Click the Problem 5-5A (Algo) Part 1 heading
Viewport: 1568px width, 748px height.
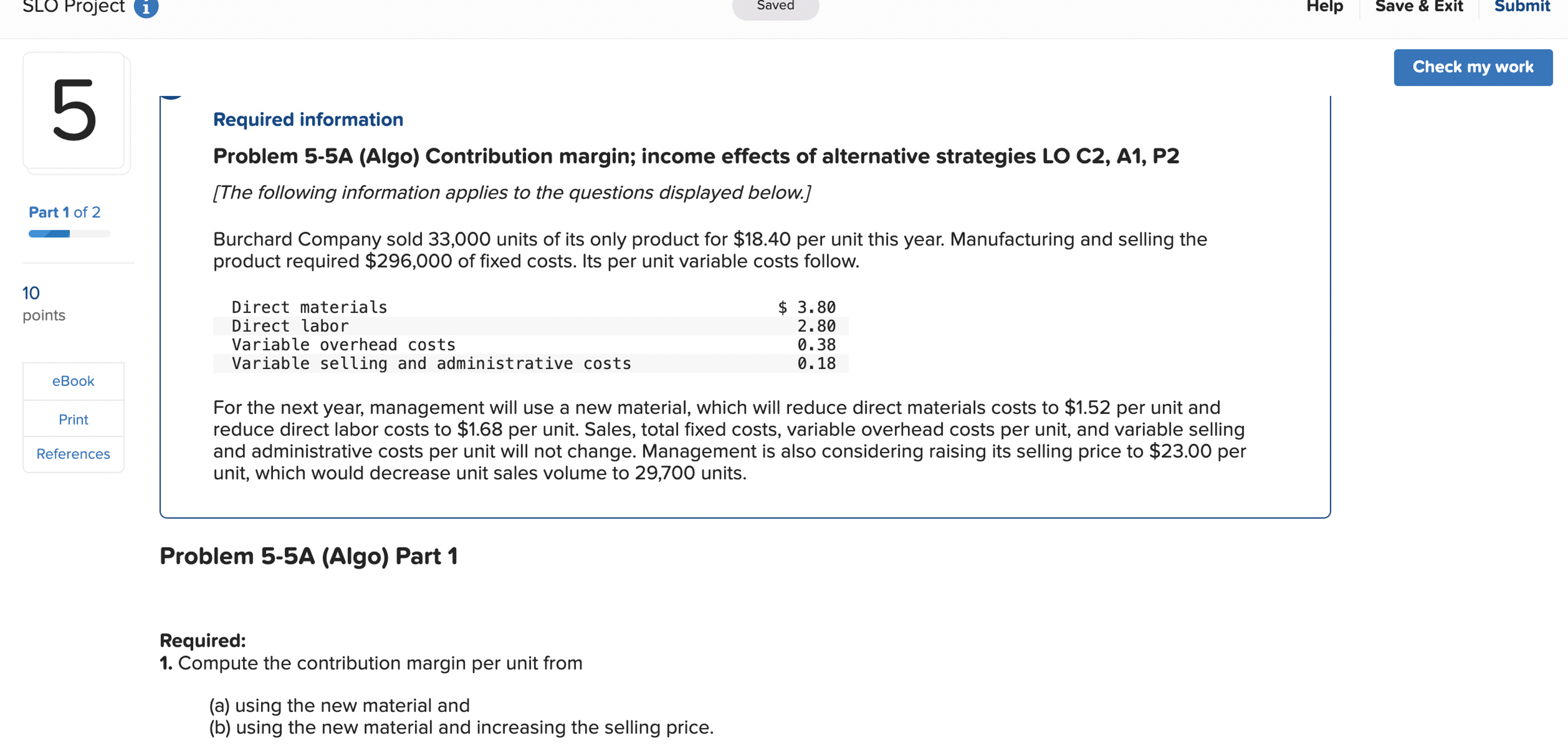(x=309, y=555)
